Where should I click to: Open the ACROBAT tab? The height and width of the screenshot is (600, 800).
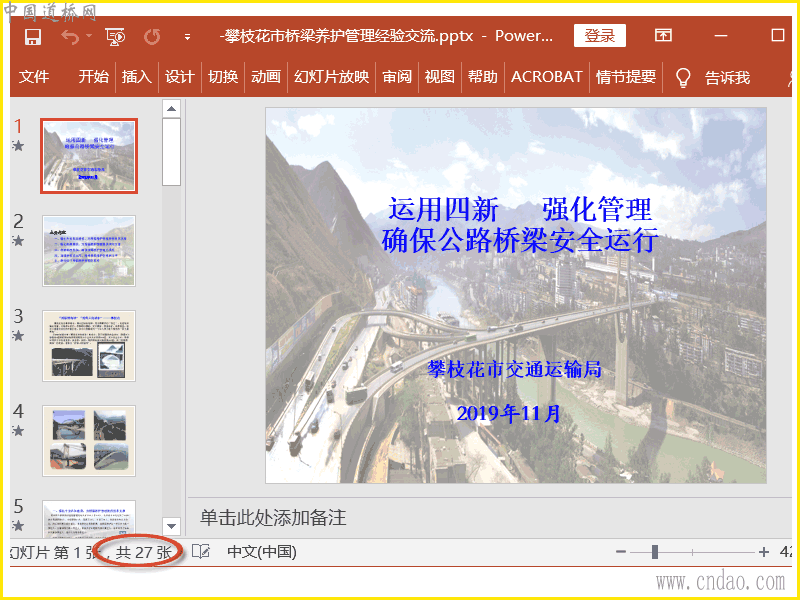tap(546, 77)
